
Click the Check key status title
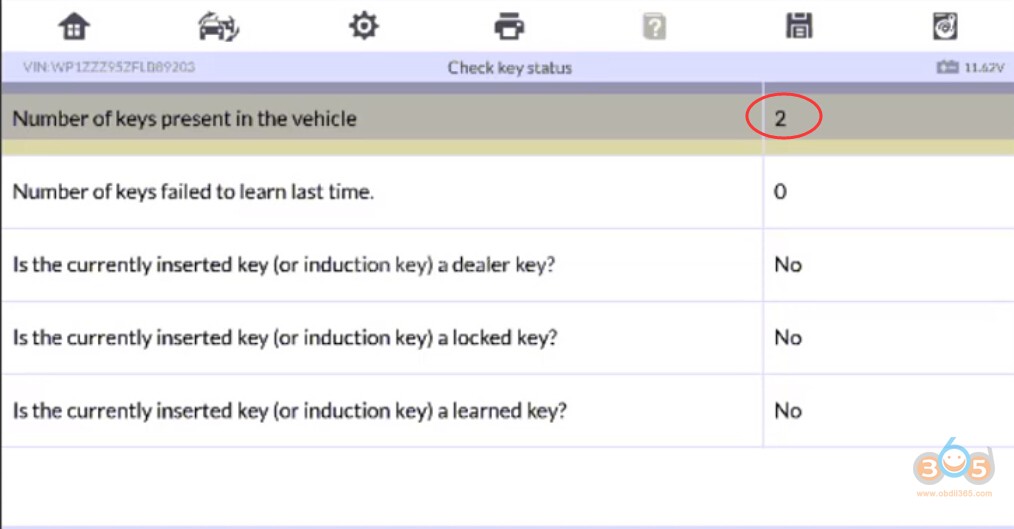point(509,68)
